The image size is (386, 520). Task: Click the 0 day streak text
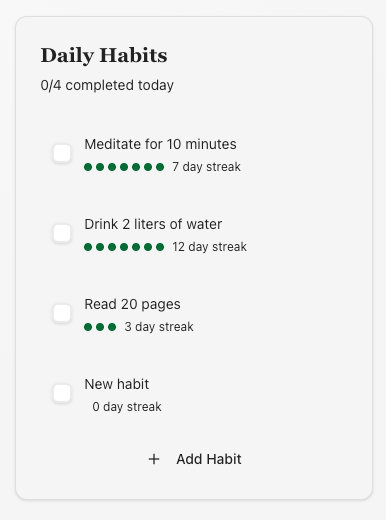point(127,407)
